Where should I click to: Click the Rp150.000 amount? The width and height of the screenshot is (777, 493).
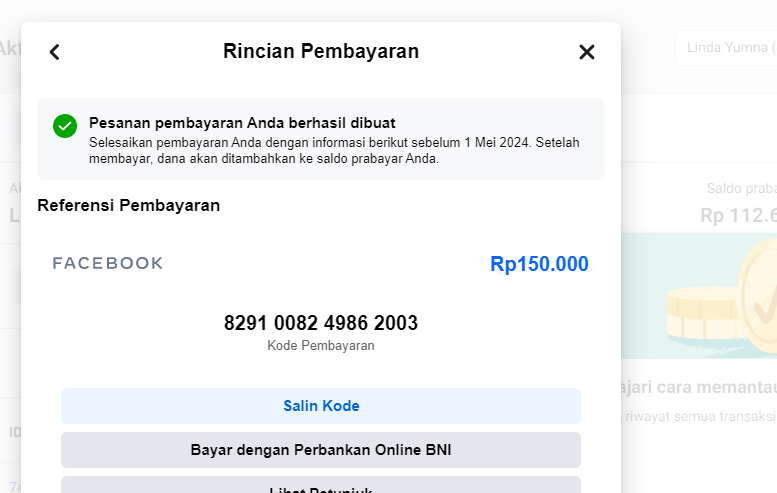coord(539,264)
